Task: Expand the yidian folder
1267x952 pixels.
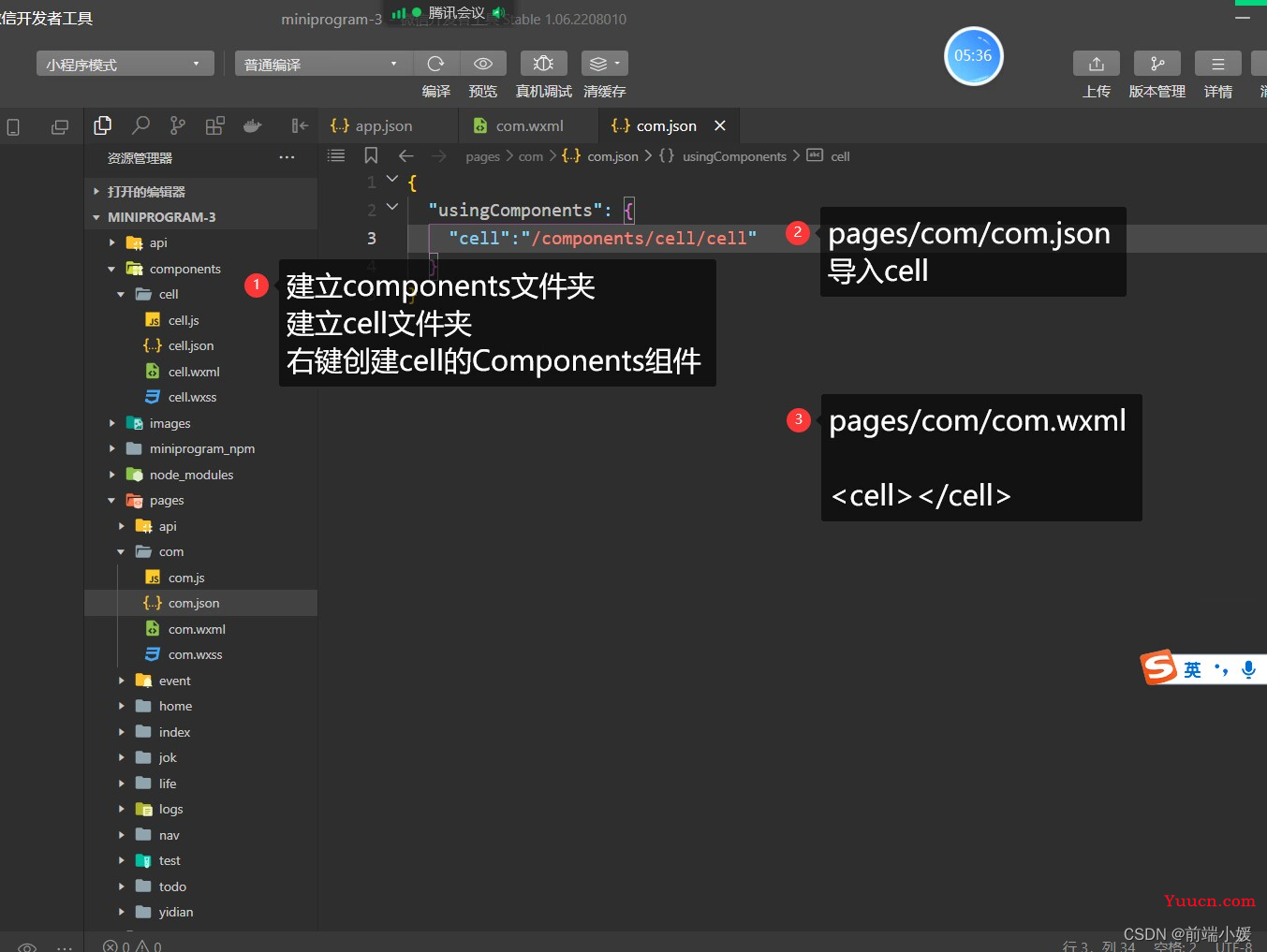Action: [x=121, y=912]
